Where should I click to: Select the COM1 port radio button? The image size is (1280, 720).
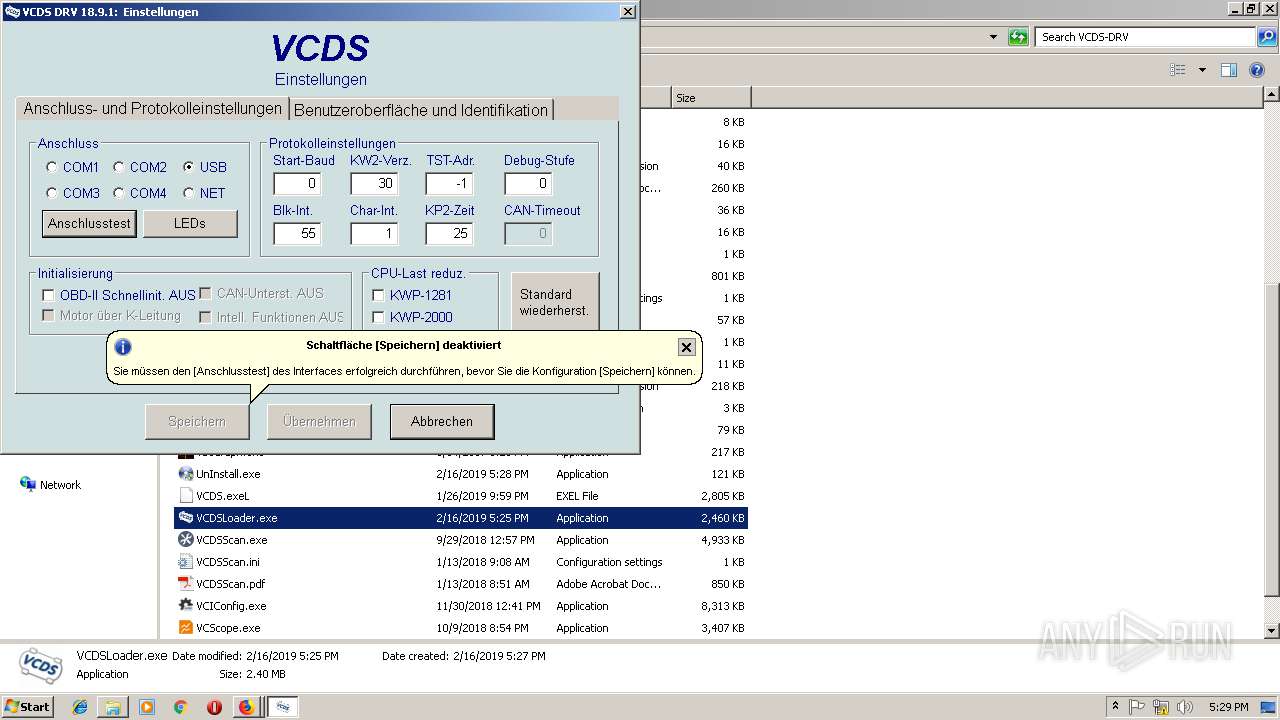[x=52, y=167]
